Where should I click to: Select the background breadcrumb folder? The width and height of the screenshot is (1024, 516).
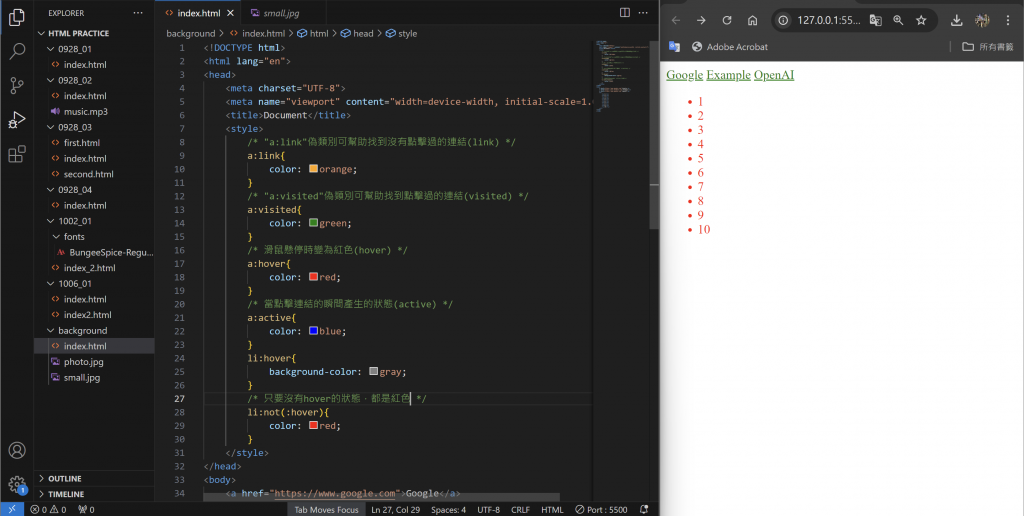pos(191,33)
